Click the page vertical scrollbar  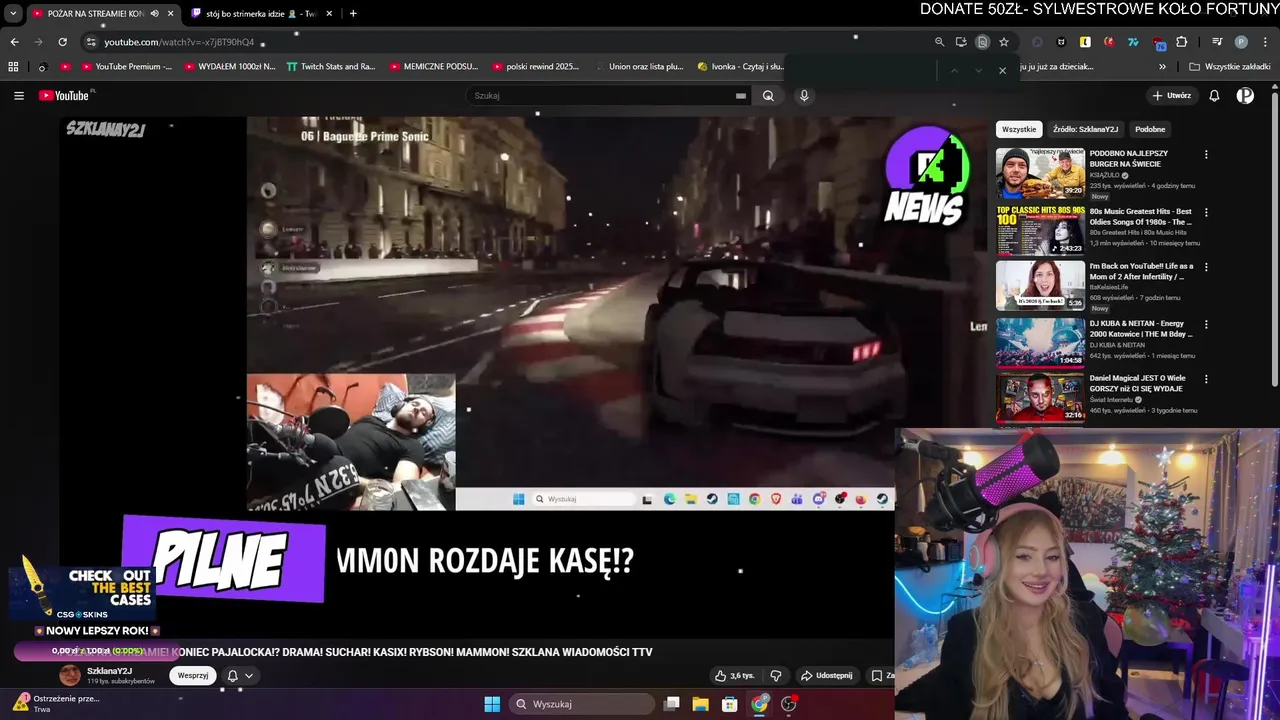coord(1275,240)
